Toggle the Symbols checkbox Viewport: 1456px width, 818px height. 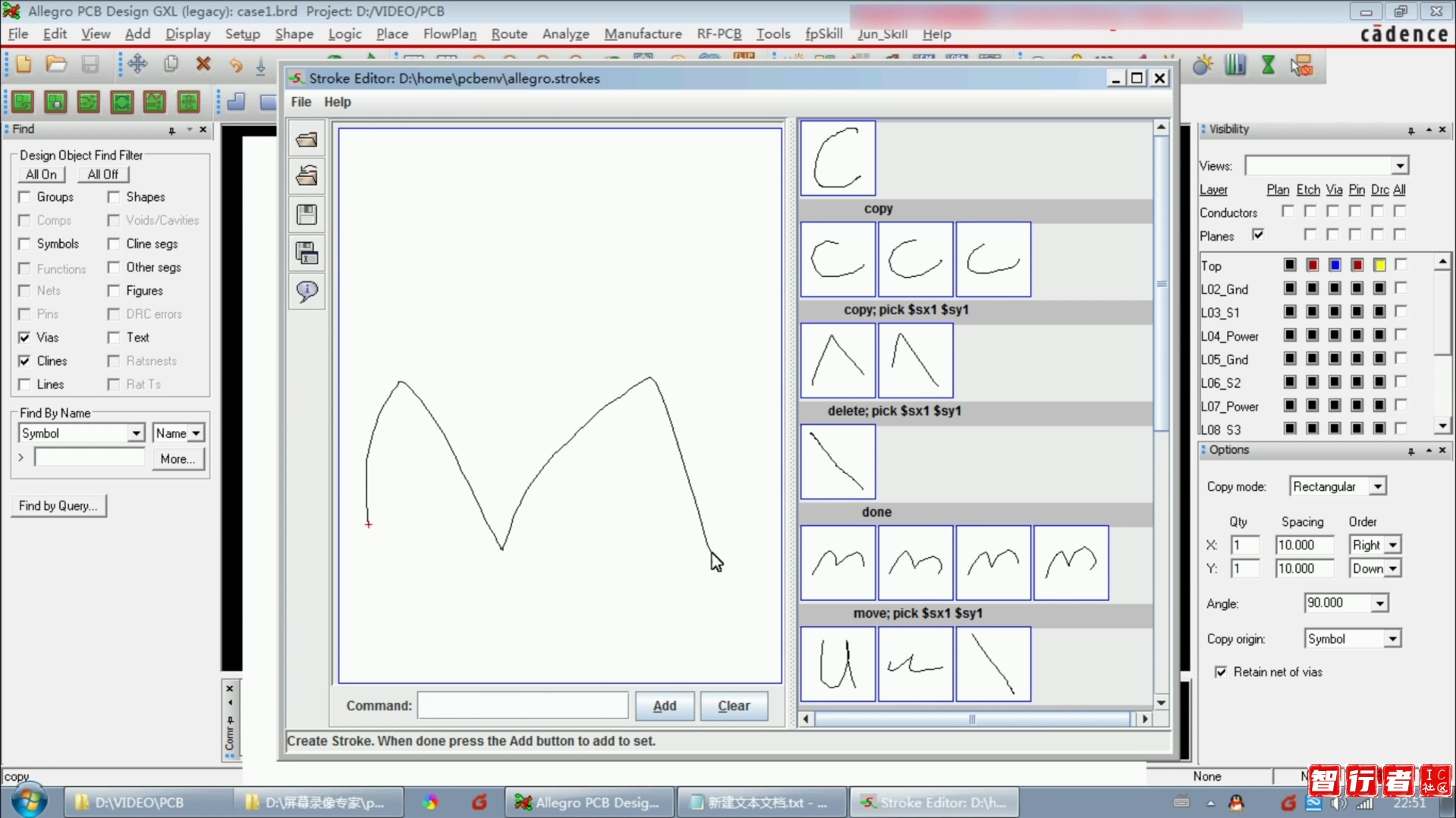coord(25,244)
